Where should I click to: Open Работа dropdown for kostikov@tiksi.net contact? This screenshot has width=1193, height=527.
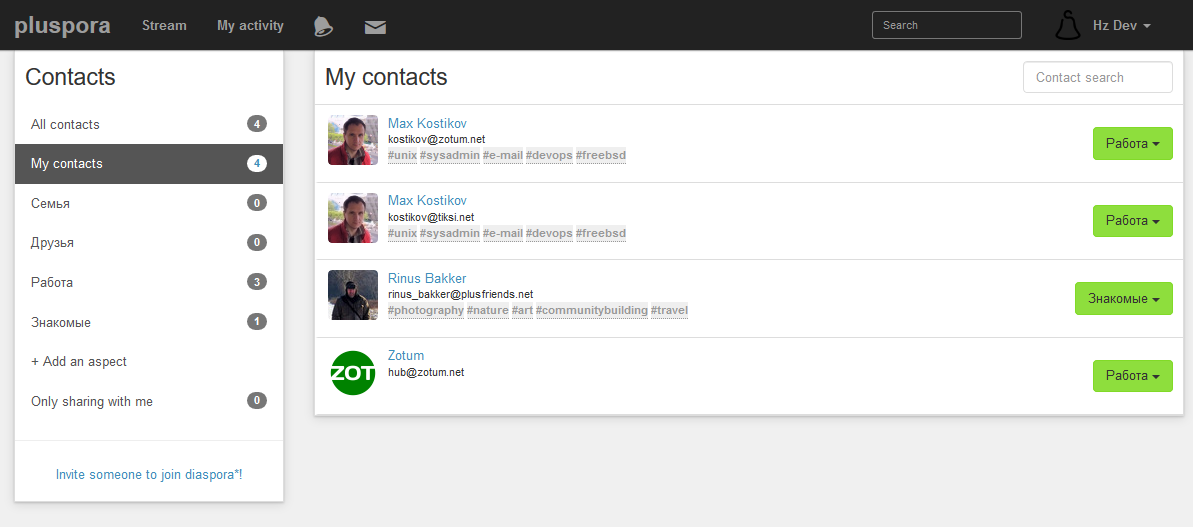[x=1133, y=221]
